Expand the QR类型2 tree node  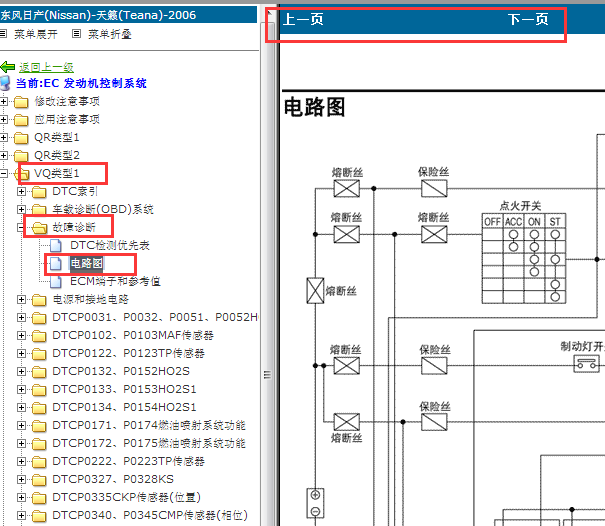point(3,155)
